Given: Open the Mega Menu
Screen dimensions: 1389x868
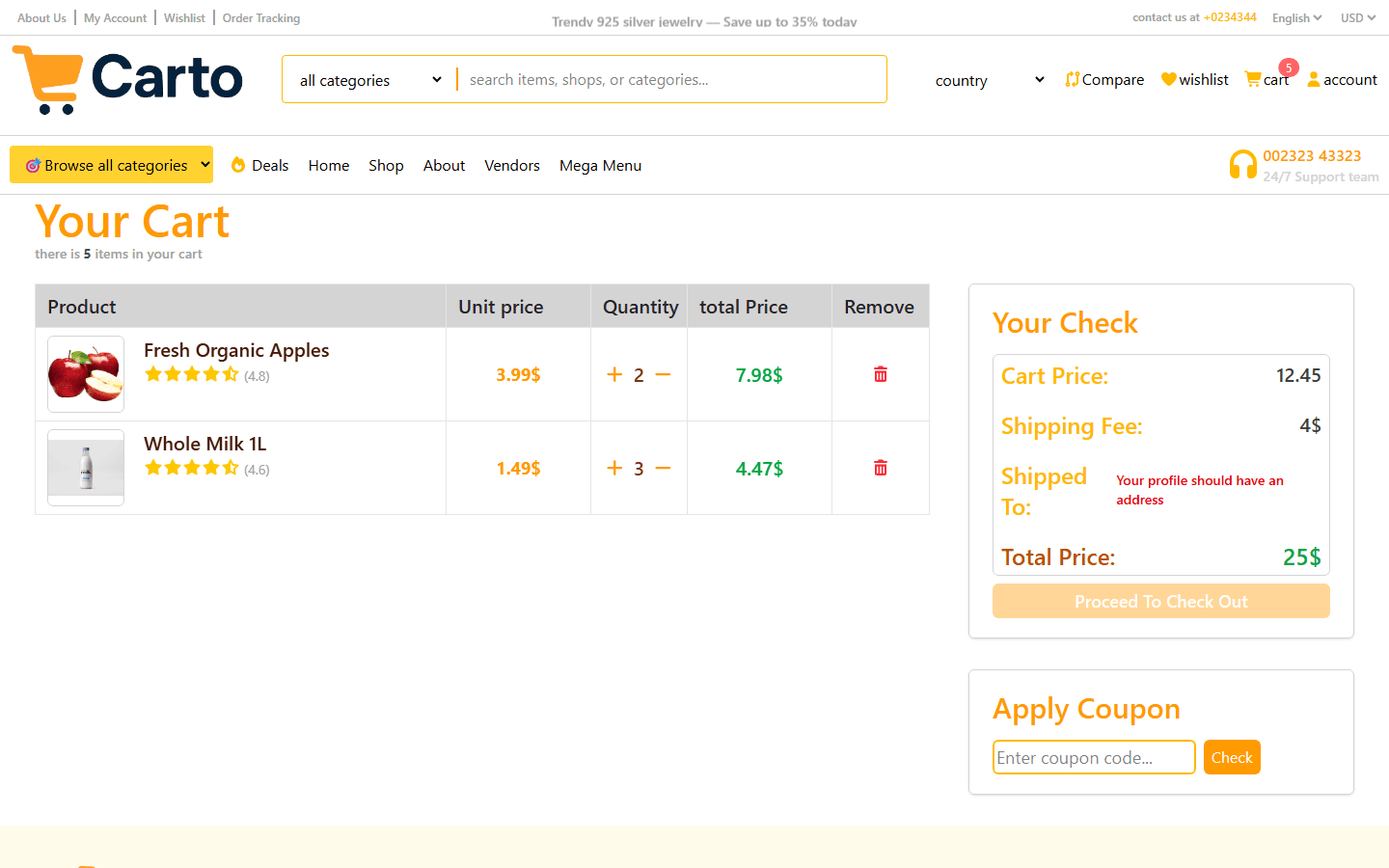Looking at the screenshot, I should point(600,165).
